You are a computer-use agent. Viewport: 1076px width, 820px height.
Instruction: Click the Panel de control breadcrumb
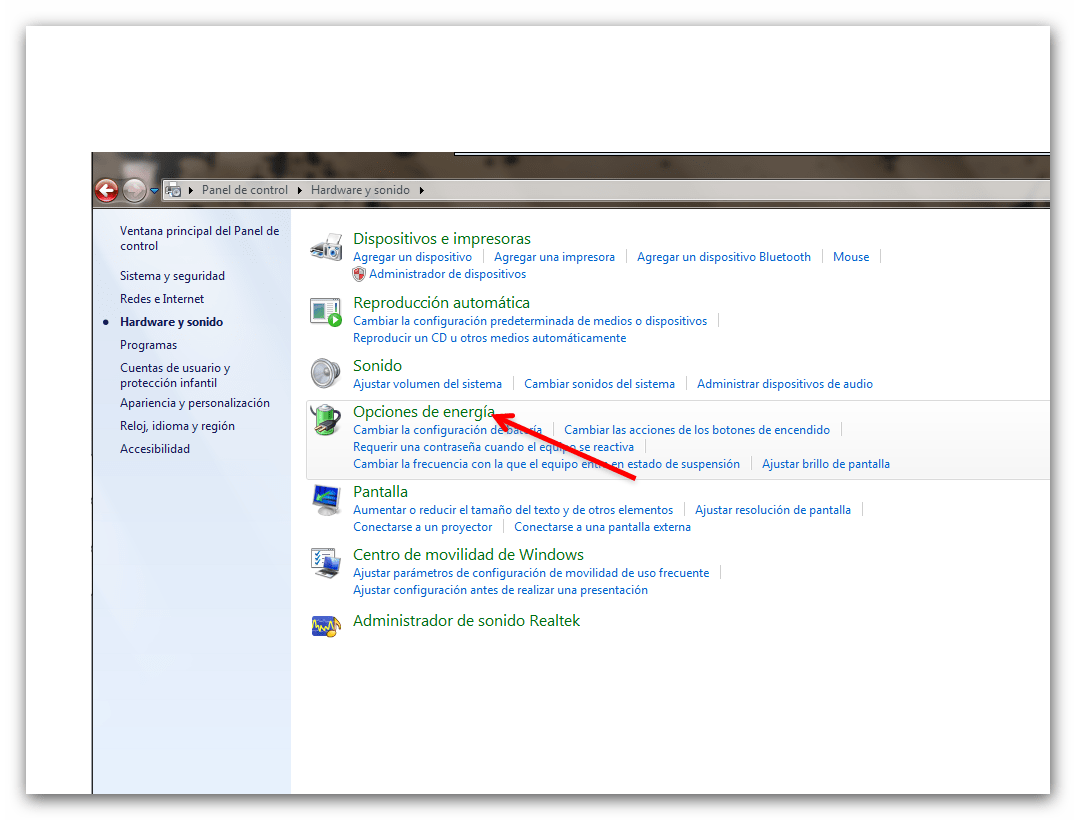tap(244, 190)
